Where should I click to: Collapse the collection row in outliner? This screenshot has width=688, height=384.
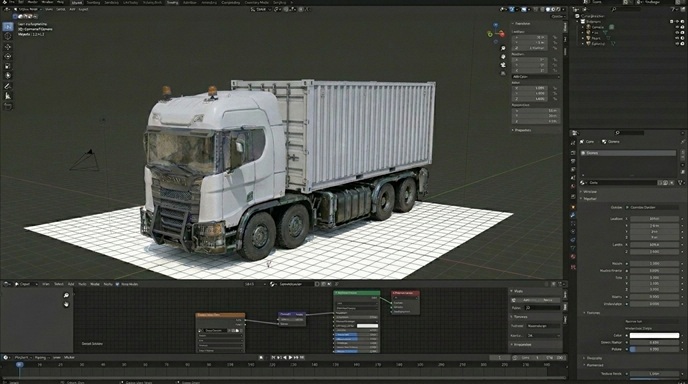[x=578, y=21]
